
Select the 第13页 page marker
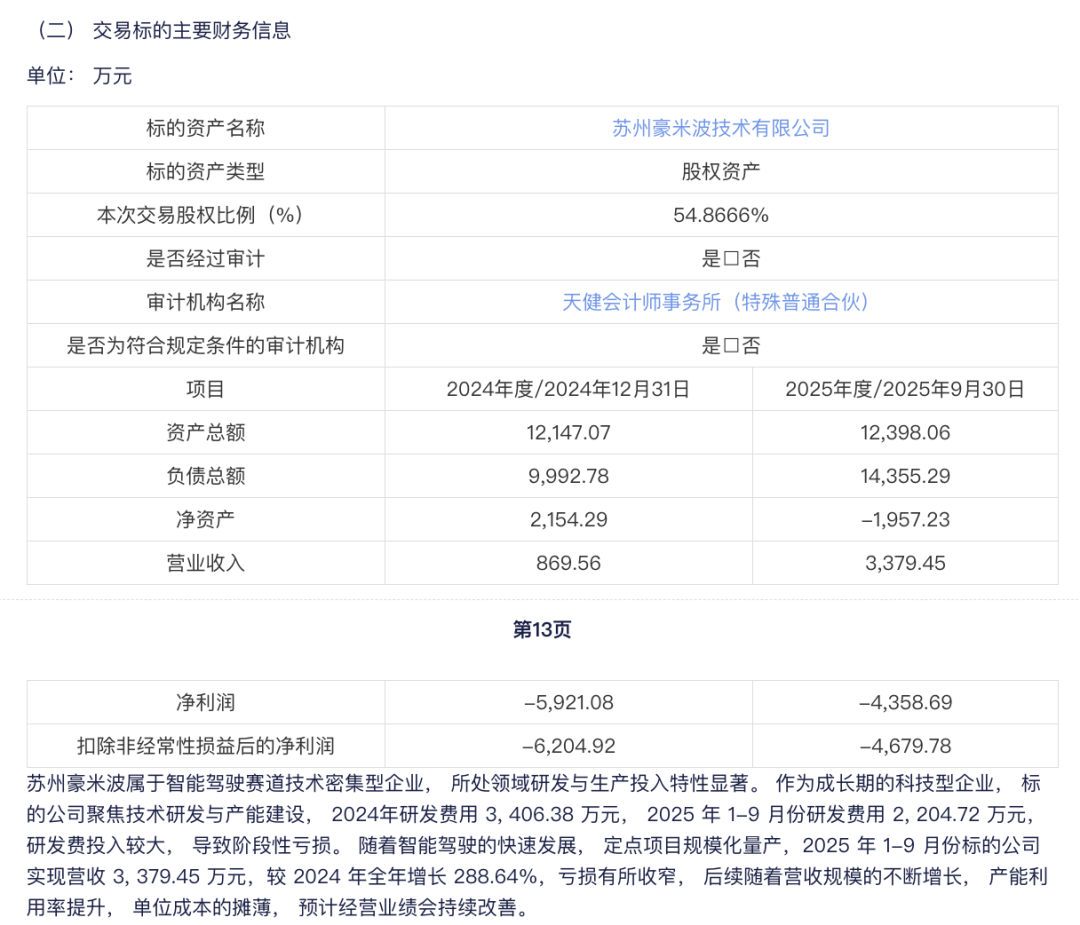pos(541,629)
